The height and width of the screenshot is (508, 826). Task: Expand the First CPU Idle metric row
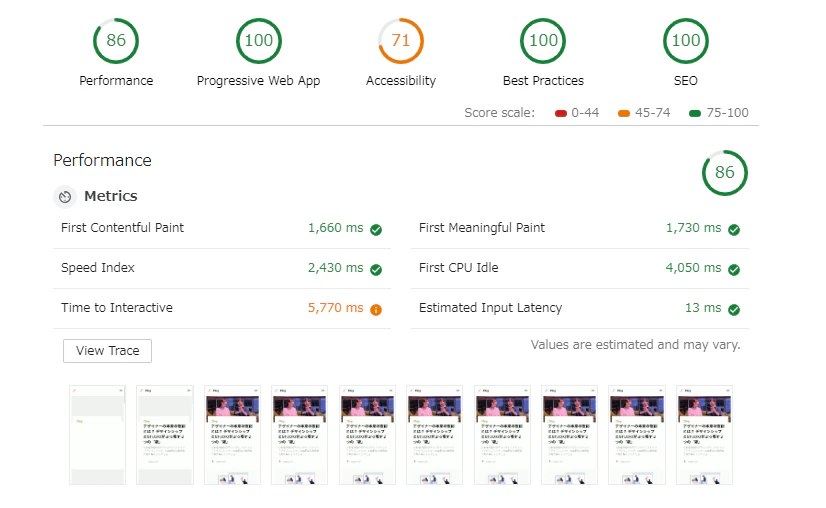pyautogui.click(x=580, y=269)
